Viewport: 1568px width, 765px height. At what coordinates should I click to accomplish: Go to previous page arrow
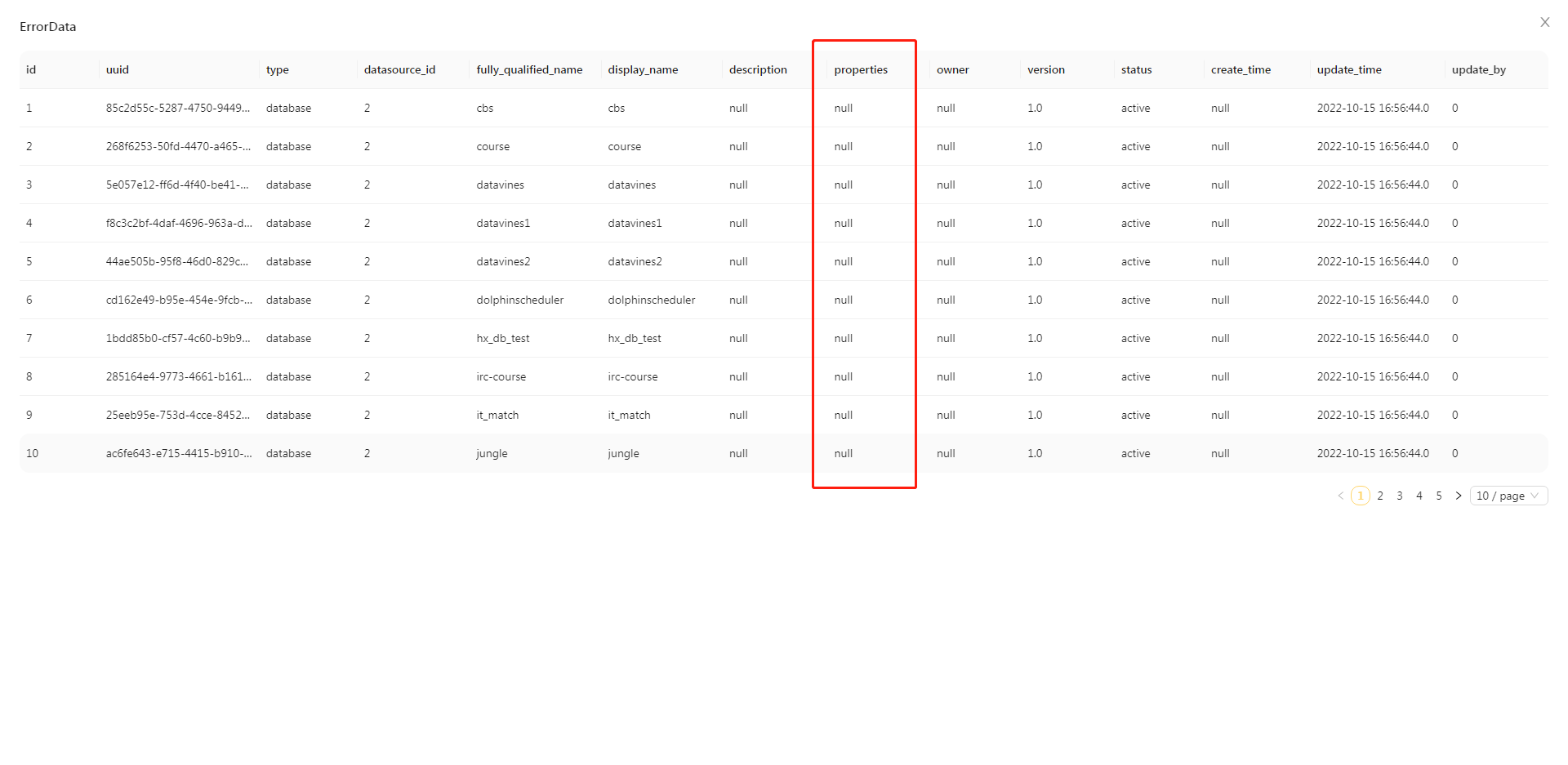tap(1341, 496)
